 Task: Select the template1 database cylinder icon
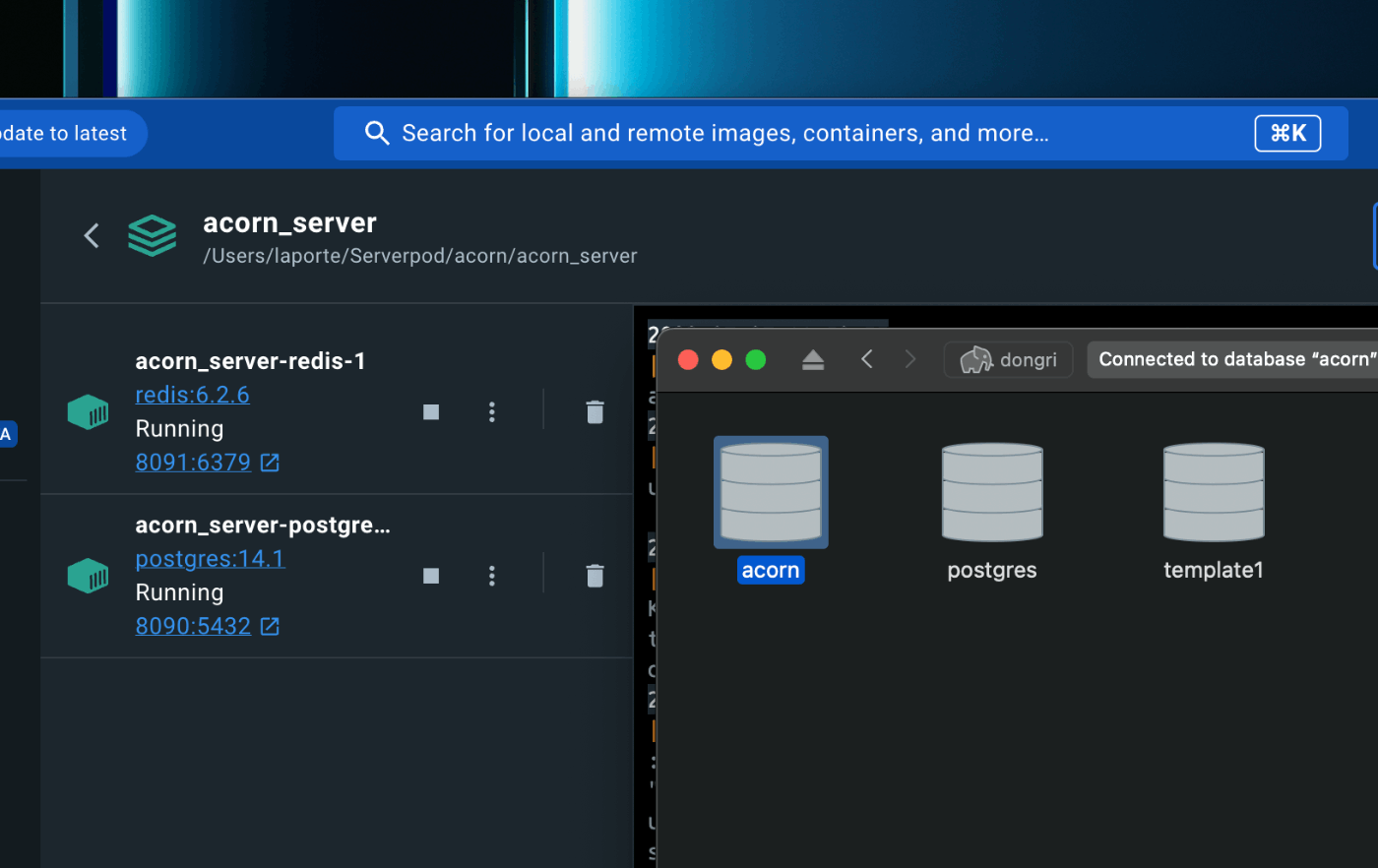click(x=1213, y=491)
